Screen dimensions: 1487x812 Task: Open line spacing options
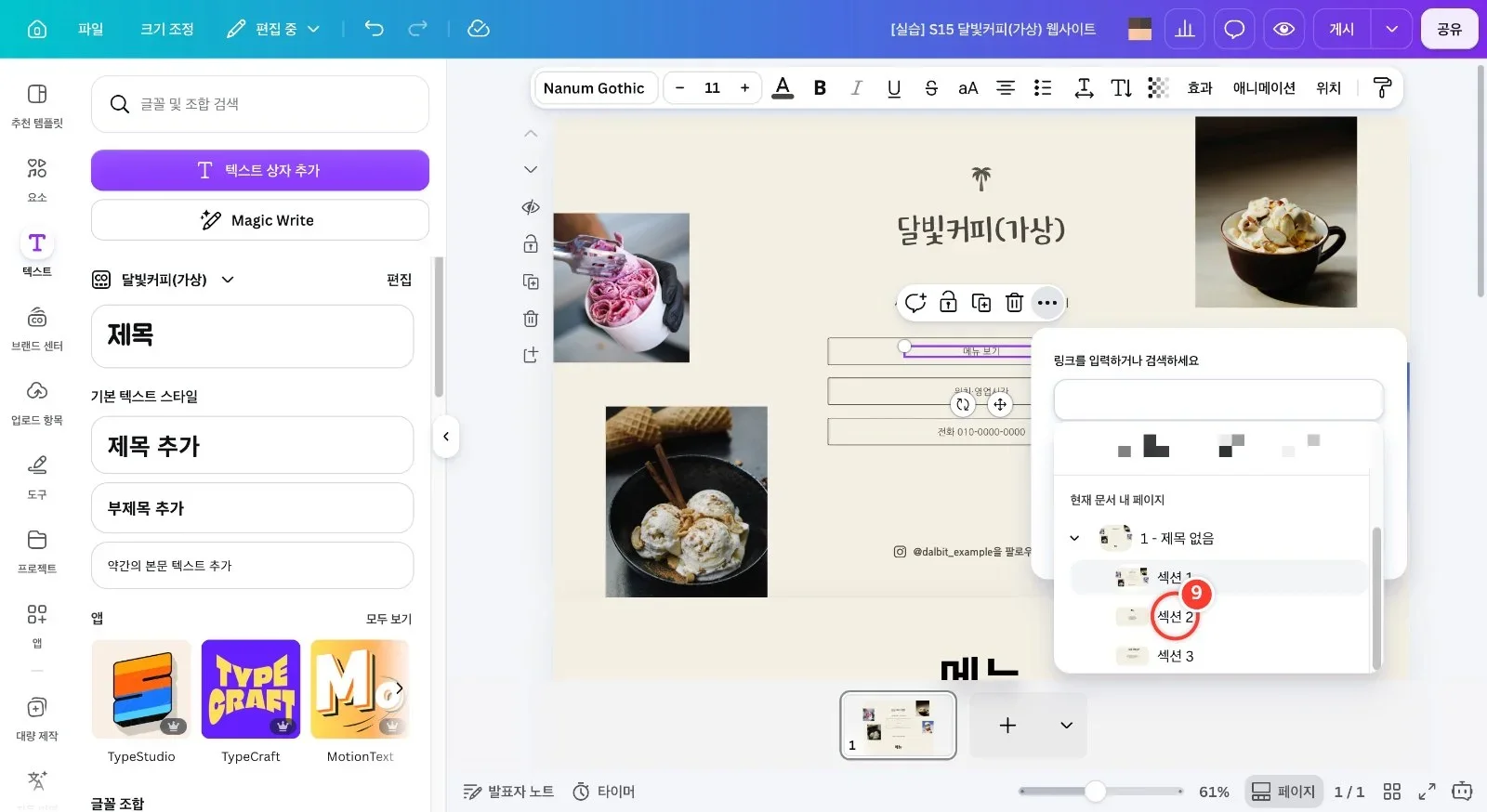tap(1084, 88)
